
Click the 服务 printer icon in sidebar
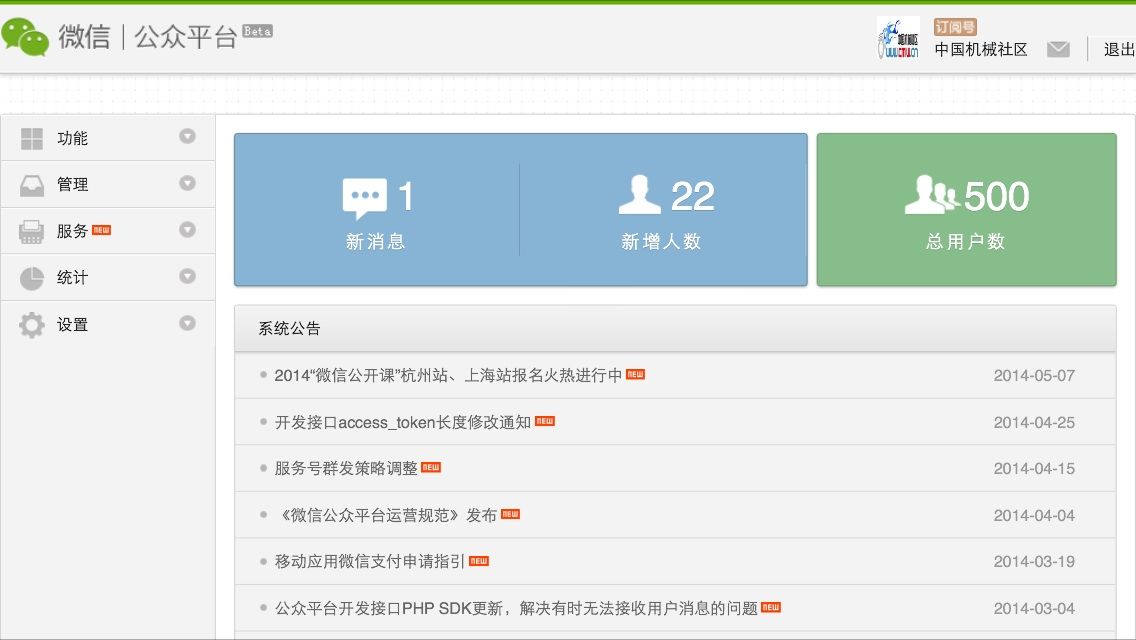point(32,231)
